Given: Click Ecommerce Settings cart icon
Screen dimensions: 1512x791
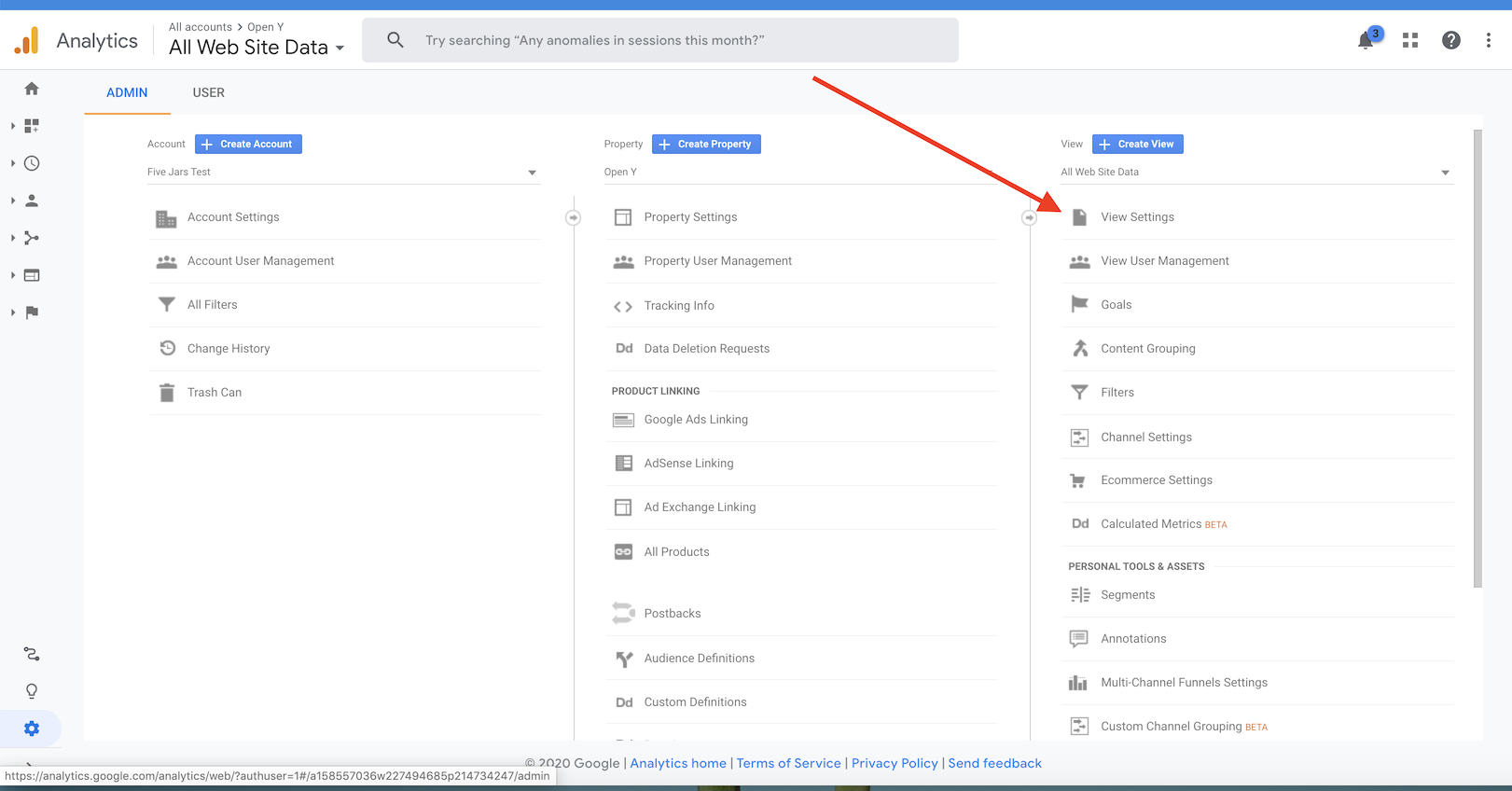Looking at the screenshot, I should pos(1078,480).
